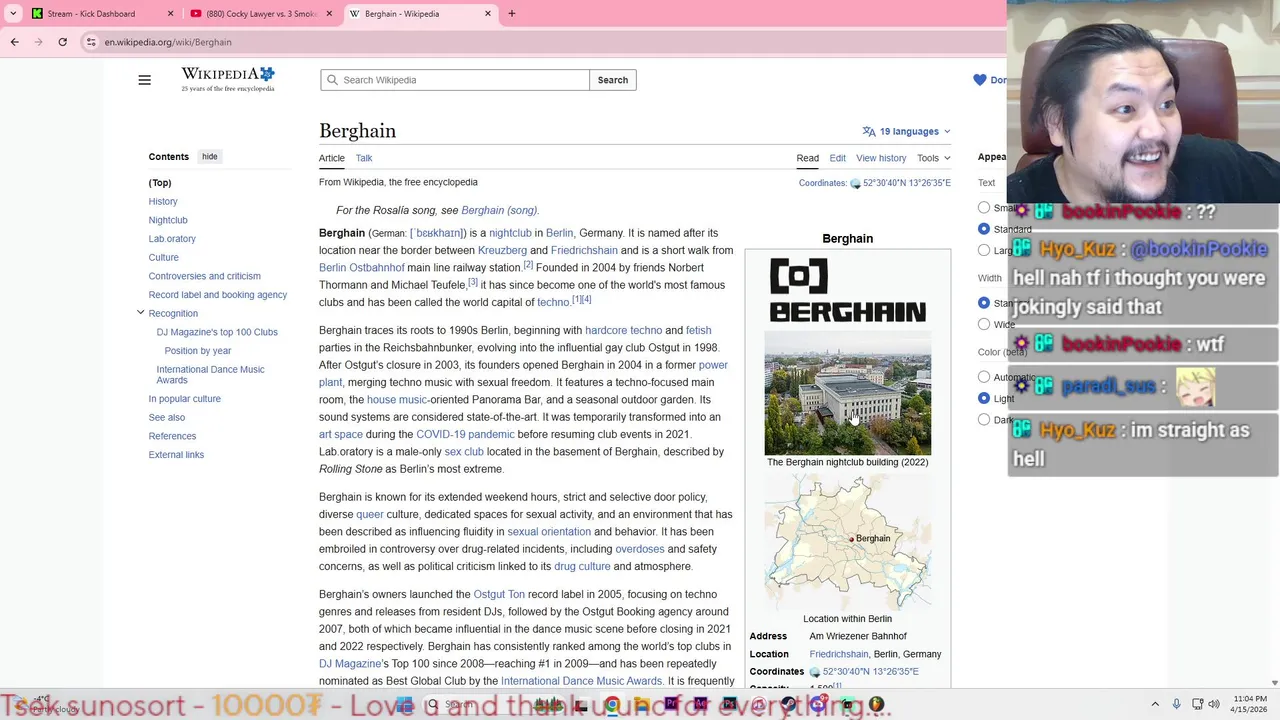Hide the Contents sidebar

click(209, 157)
